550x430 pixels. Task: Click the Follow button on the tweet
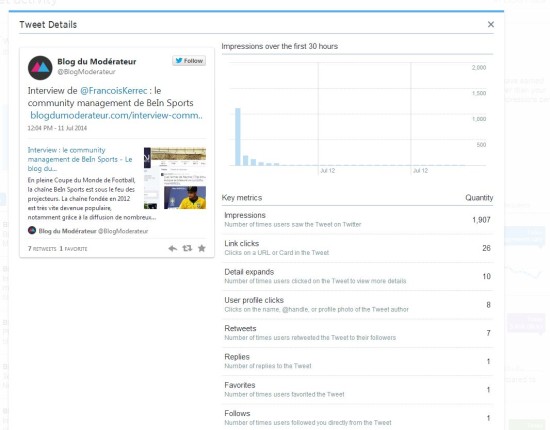[189, 61]
